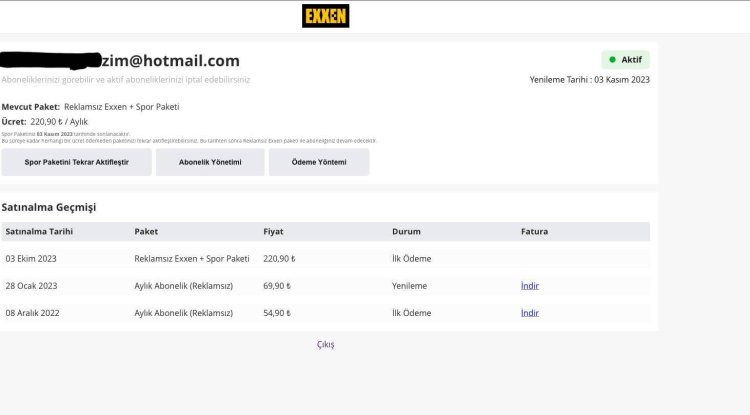Click the Satınalma Tarihi column header
The height and width of the screenshot is (415, 750).
pos(39,232)
